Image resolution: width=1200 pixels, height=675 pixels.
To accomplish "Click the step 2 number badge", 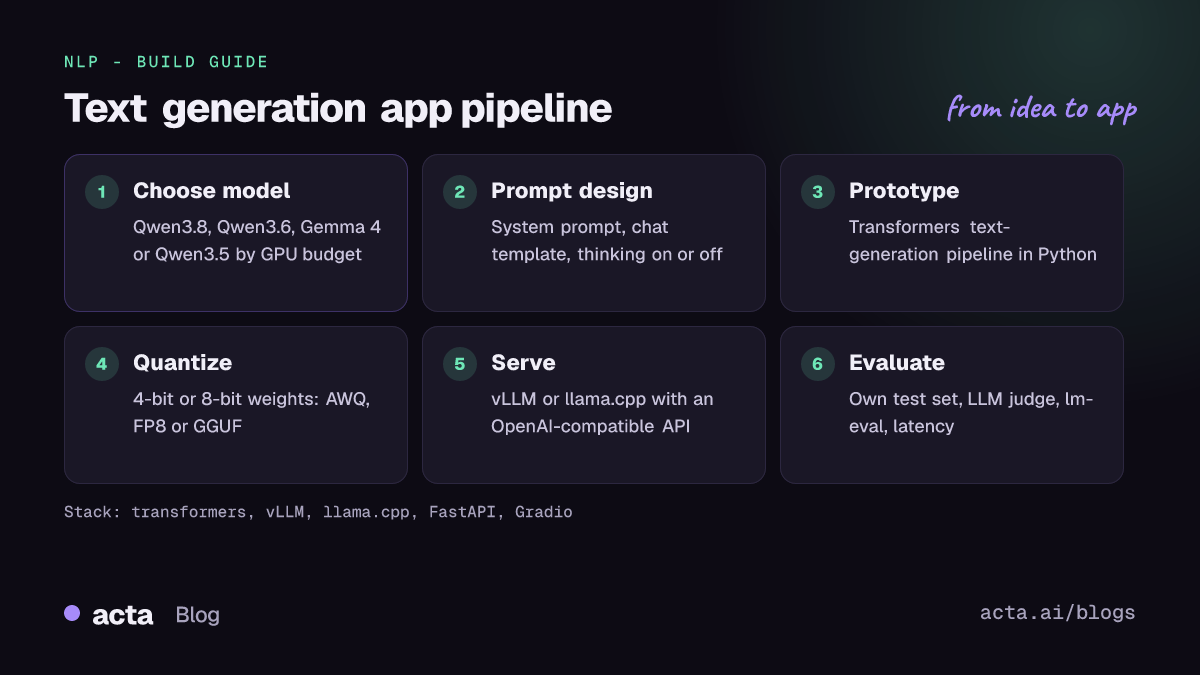I will click(459, 192).
